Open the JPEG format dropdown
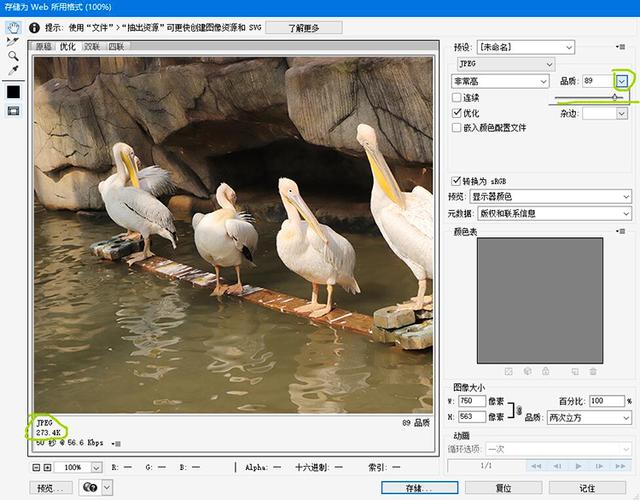Image resolution: width=640 pixels, height=500 pixels. click(x=504, y=64)
